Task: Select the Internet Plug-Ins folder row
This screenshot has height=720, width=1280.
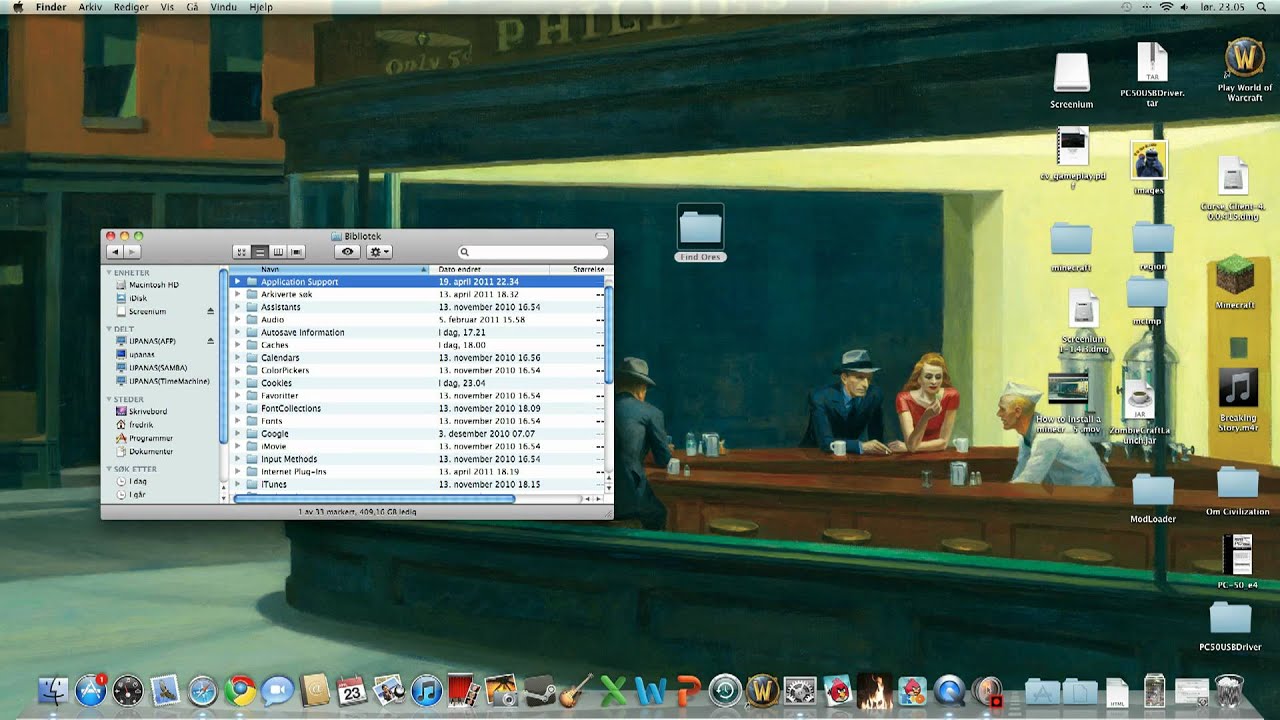Action: (416, 472)
